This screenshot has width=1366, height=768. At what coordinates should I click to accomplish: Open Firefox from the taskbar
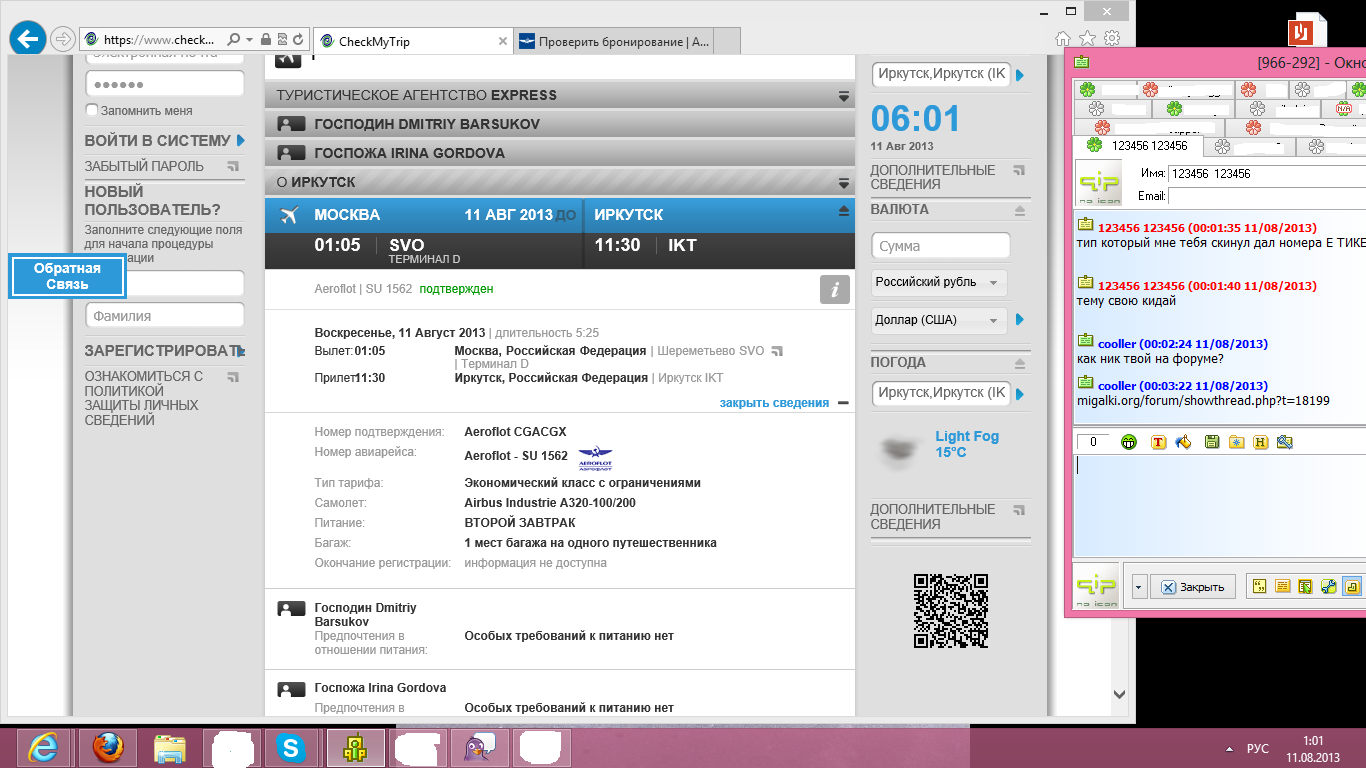pos(108,748)
